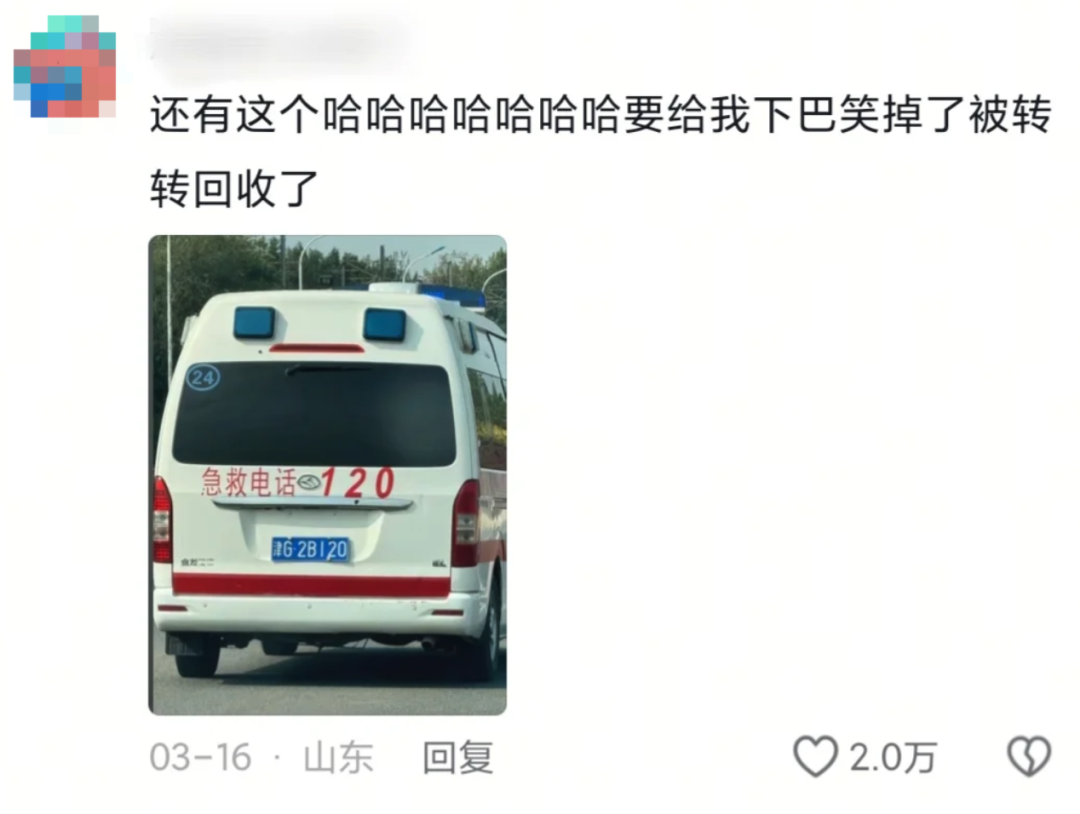Click the blue license plate in the photo
The image size is (1080, 814).
[311, 550]
